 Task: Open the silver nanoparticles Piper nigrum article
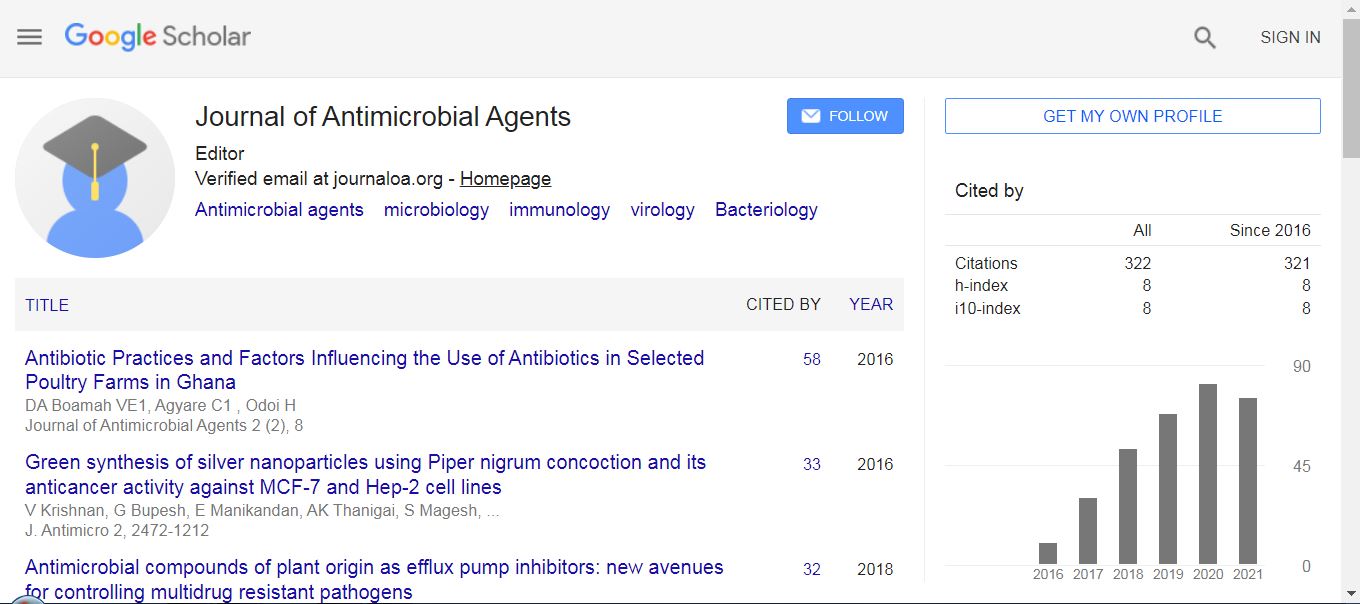point(365,475)
